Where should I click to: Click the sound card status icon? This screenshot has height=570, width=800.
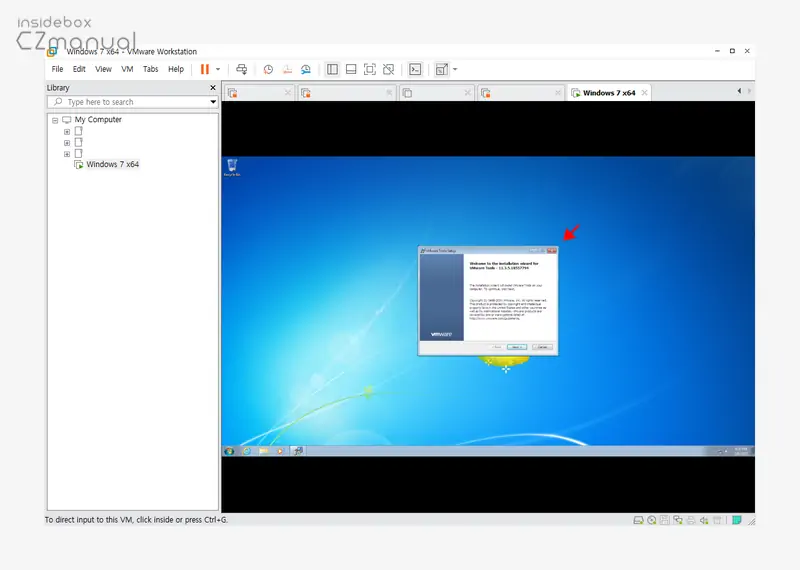(x=704, y=520)
